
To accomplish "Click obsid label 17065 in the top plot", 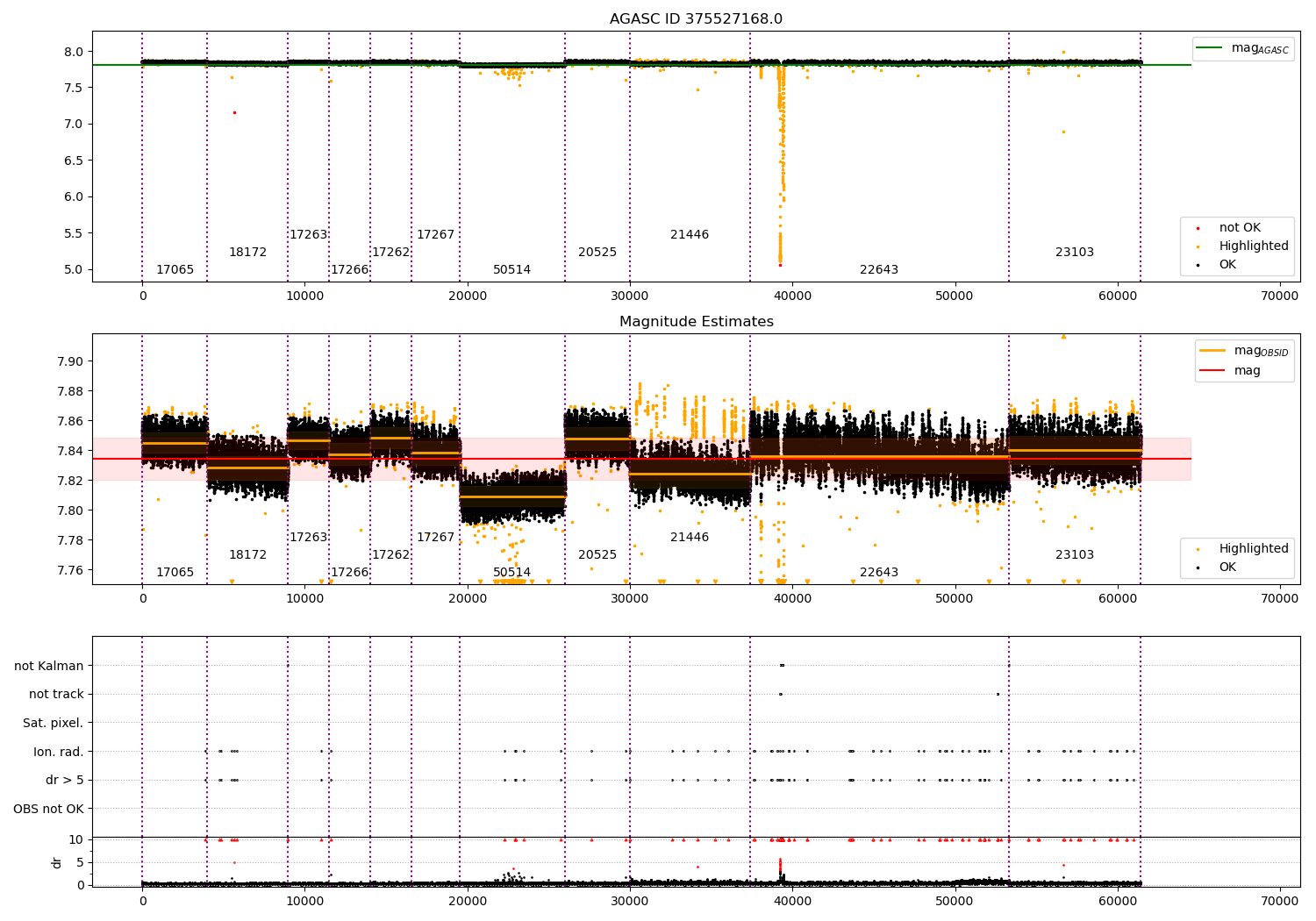I will [x=175, y=270].
